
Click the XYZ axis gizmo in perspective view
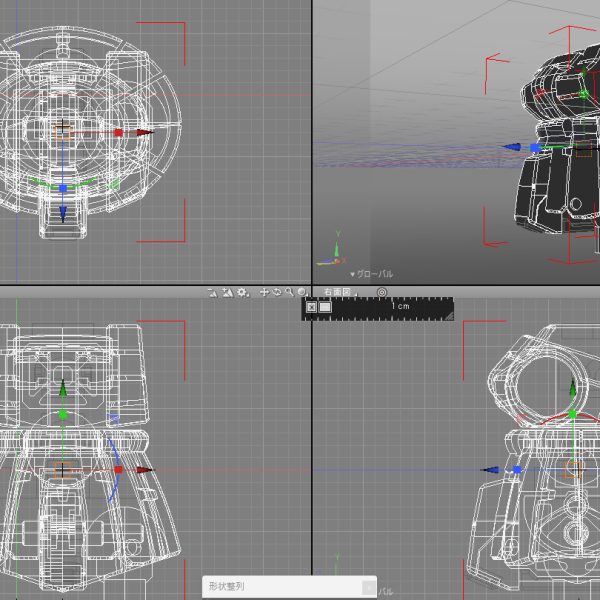coord(332,251)
